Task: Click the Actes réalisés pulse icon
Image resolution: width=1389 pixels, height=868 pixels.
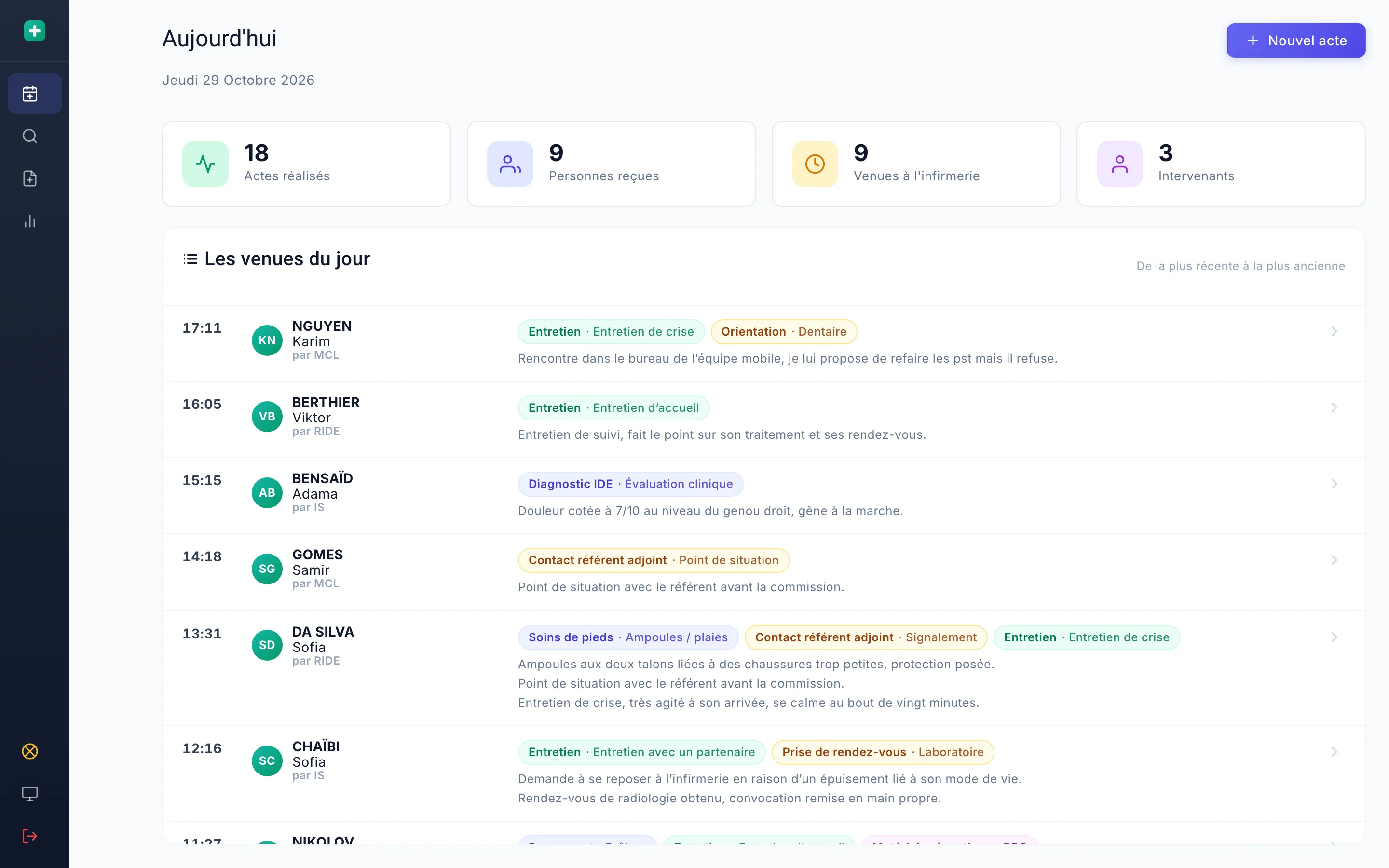Action: coord(205,163)
